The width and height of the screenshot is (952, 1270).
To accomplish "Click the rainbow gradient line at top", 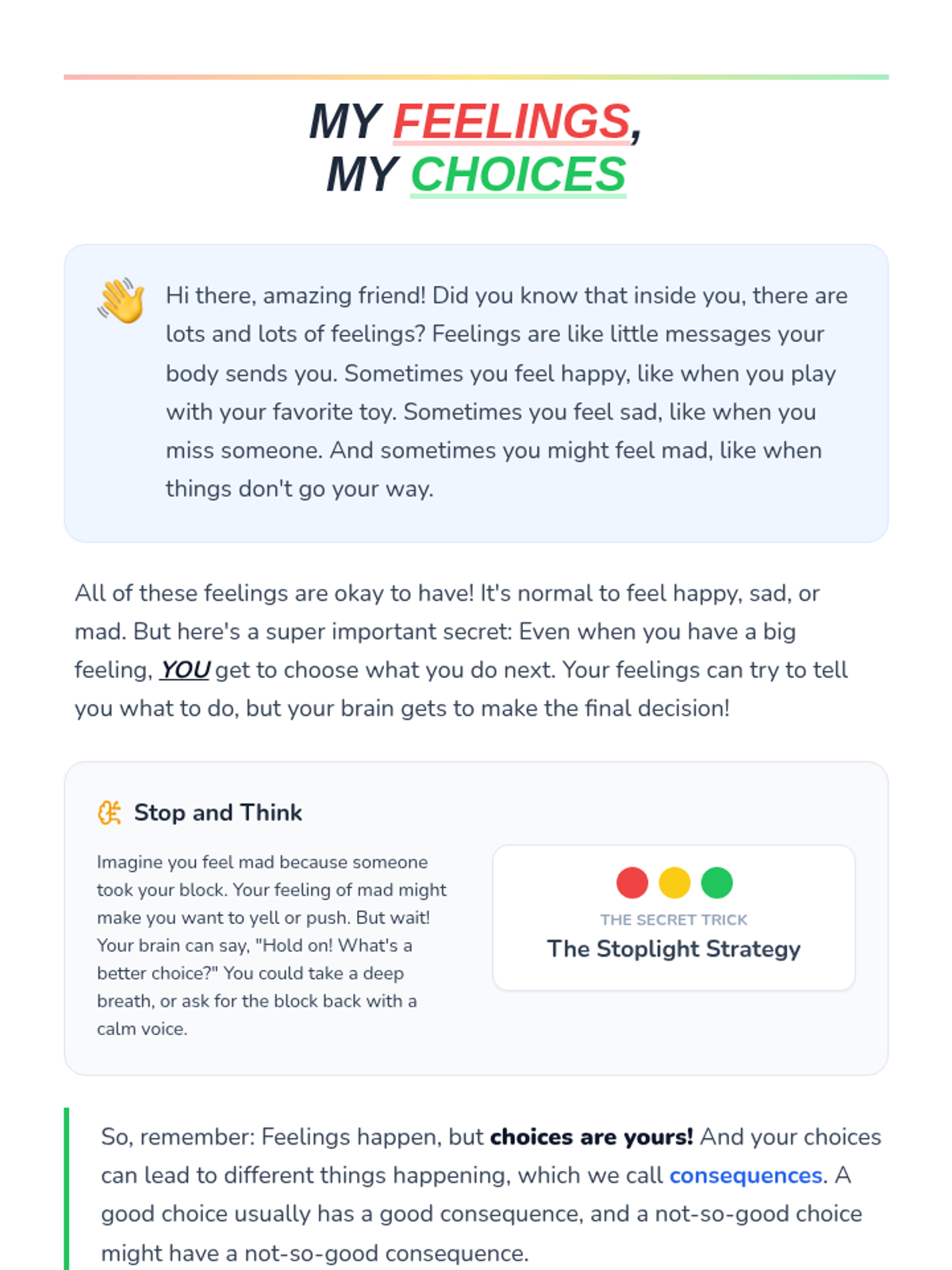I will pyautogui.click(x=476, y=77).
